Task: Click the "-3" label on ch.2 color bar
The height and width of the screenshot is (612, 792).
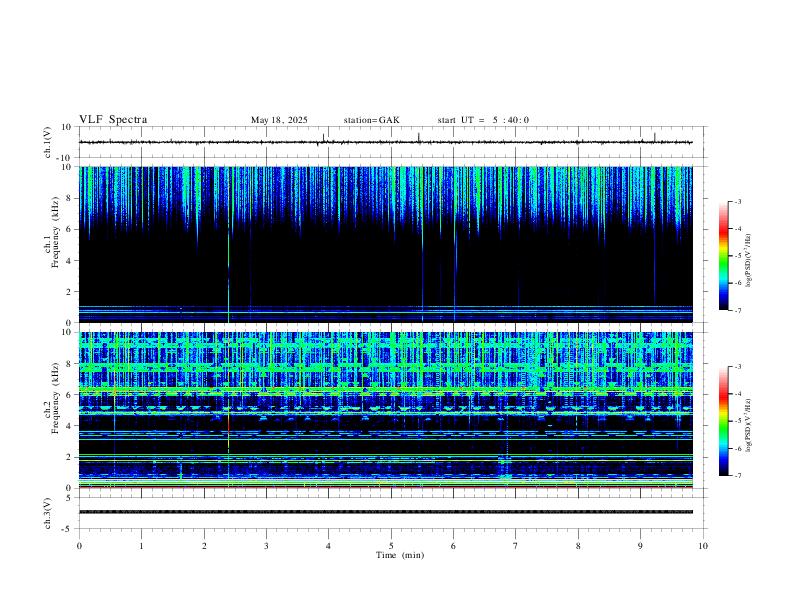Action: [737, 367]
